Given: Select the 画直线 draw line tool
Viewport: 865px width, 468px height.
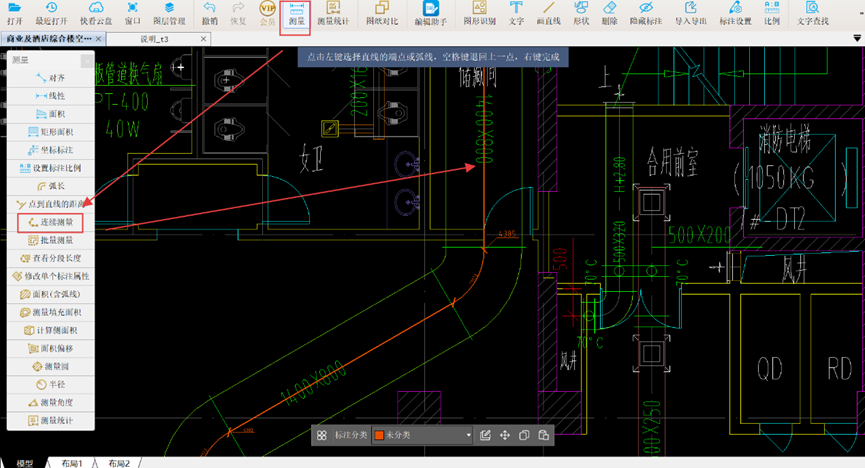Looking at the screenshot, I should coord(548,13).
